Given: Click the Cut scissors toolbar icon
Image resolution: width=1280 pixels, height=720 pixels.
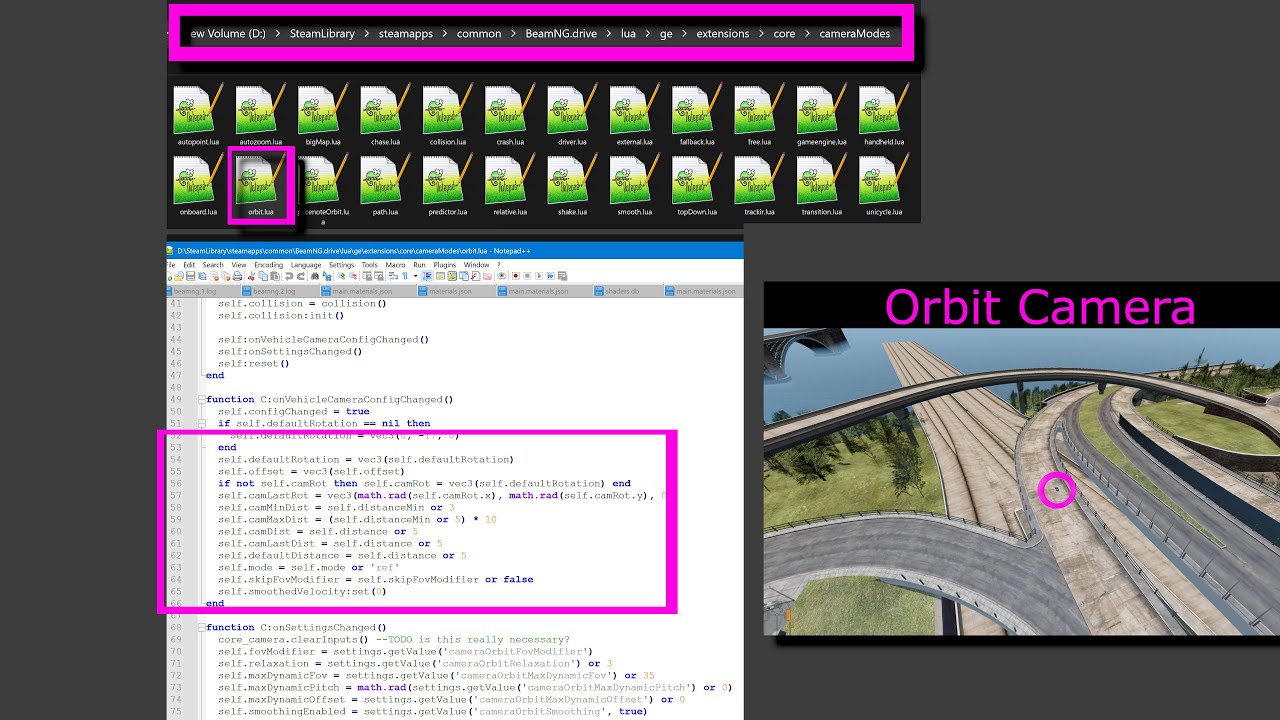Looking at the screenshot, I should coord(251,276).
